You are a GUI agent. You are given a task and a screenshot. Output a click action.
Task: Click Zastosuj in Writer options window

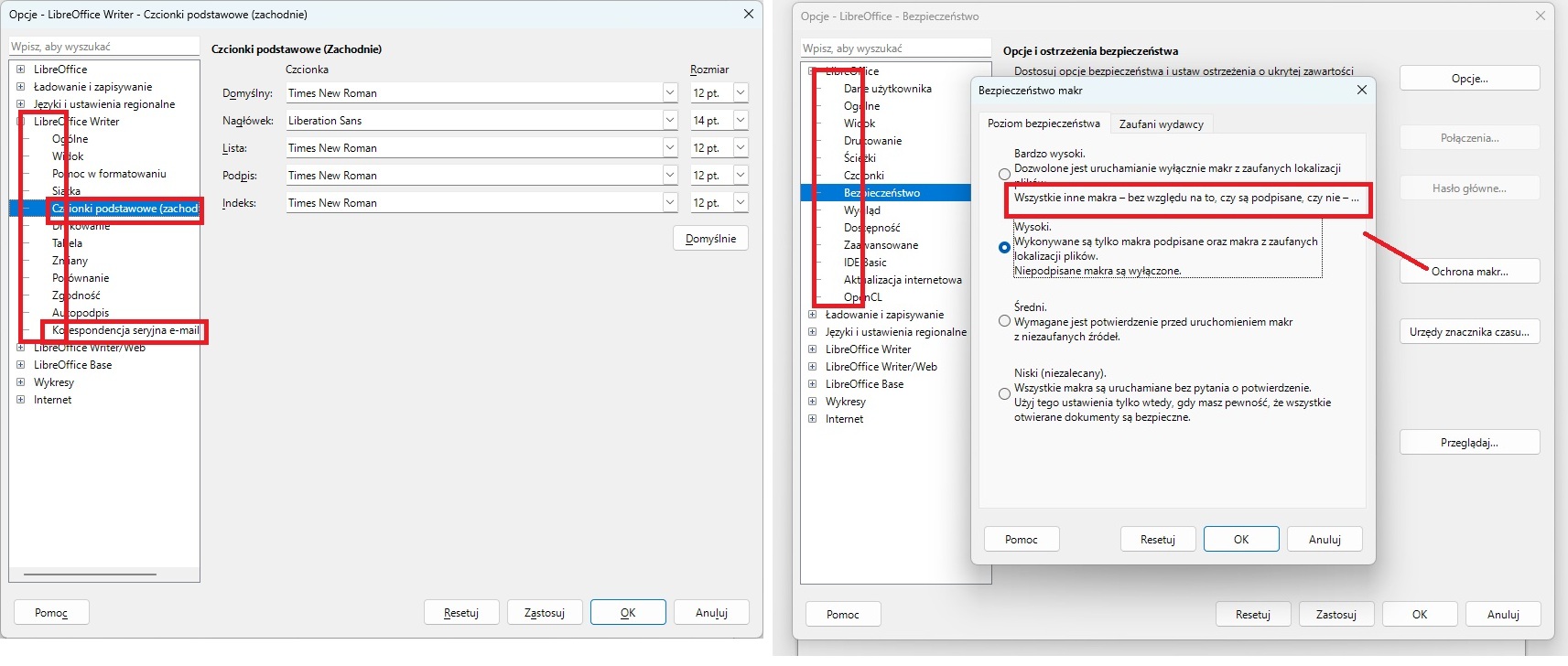(545, 613)
